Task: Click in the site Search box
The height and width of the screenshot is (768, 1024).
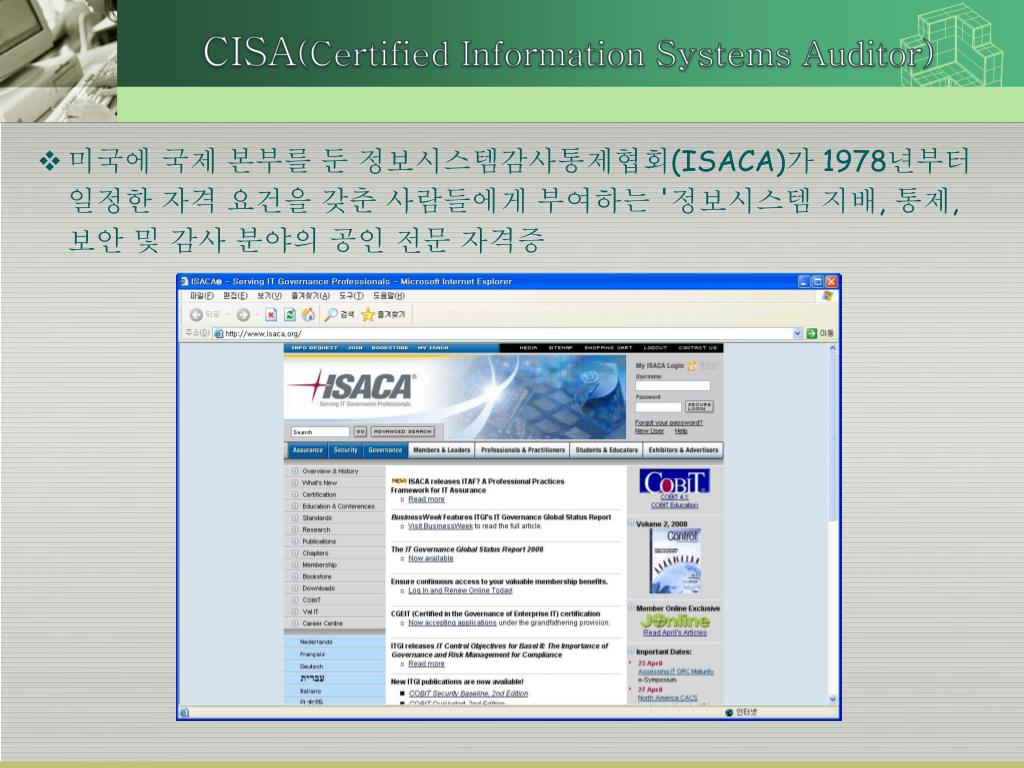Action: (x=320, y=432)
